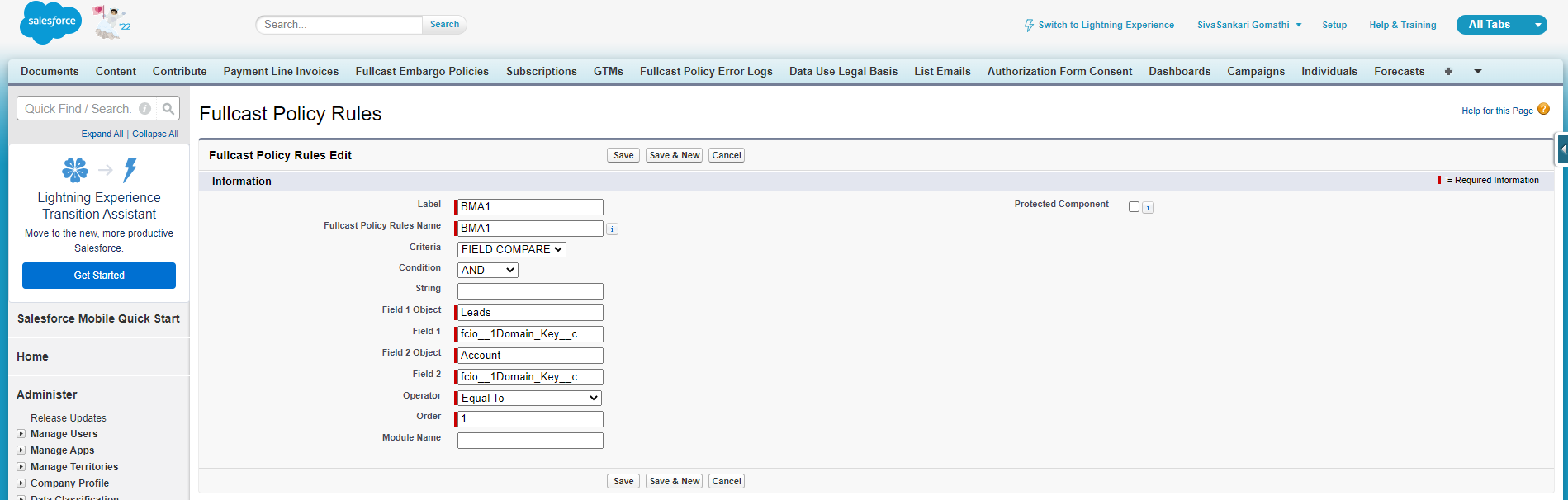Expand the Manage Territories tree node

click(21, 467)
